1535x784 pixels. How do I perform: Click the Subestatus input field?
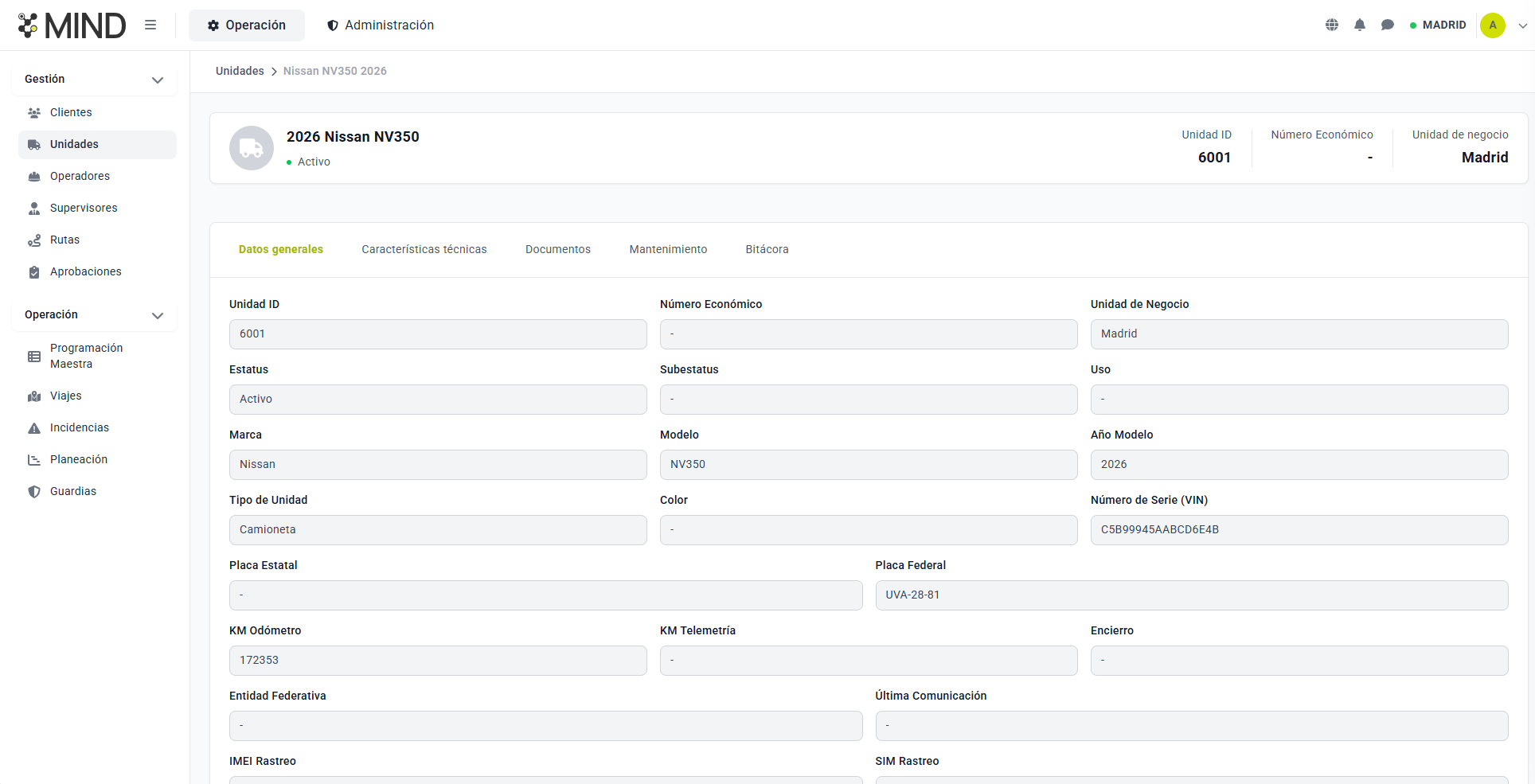869,400
